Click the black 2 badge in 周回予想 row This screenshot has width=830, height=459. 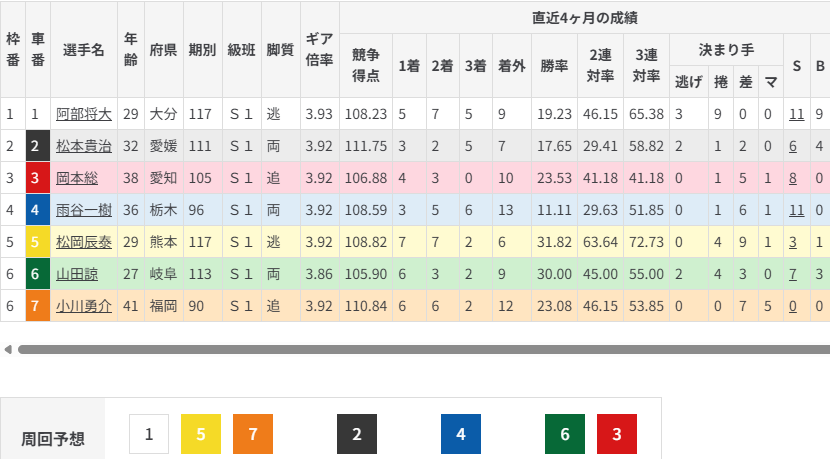357,434
